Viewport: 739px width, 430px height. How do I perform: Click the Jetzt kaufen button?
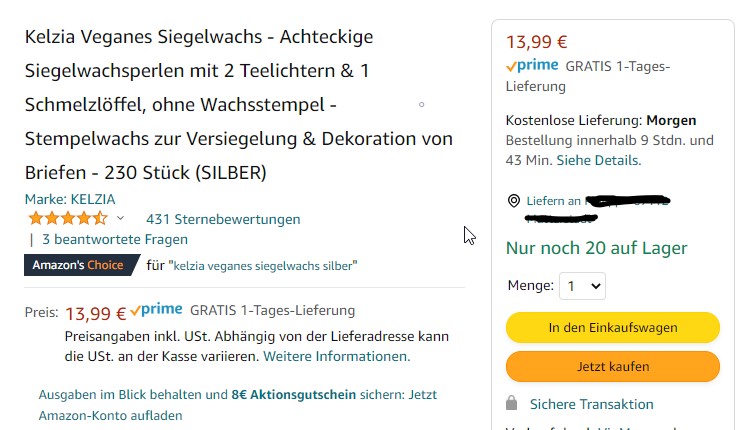(612, 366)
